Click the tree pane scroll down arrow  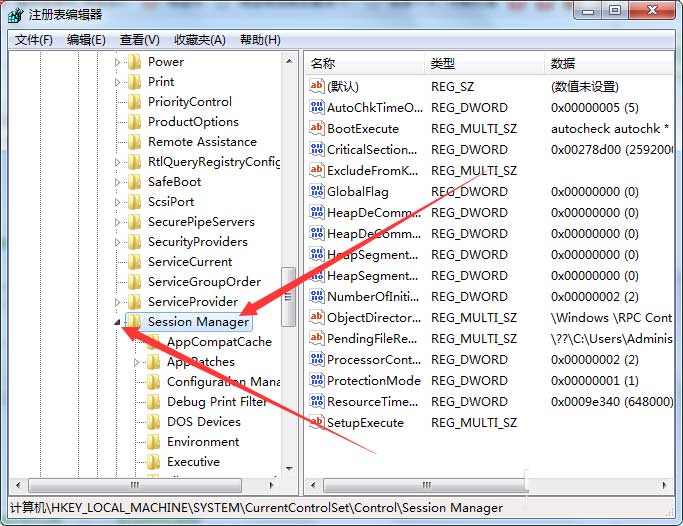[x=289, y=469]
